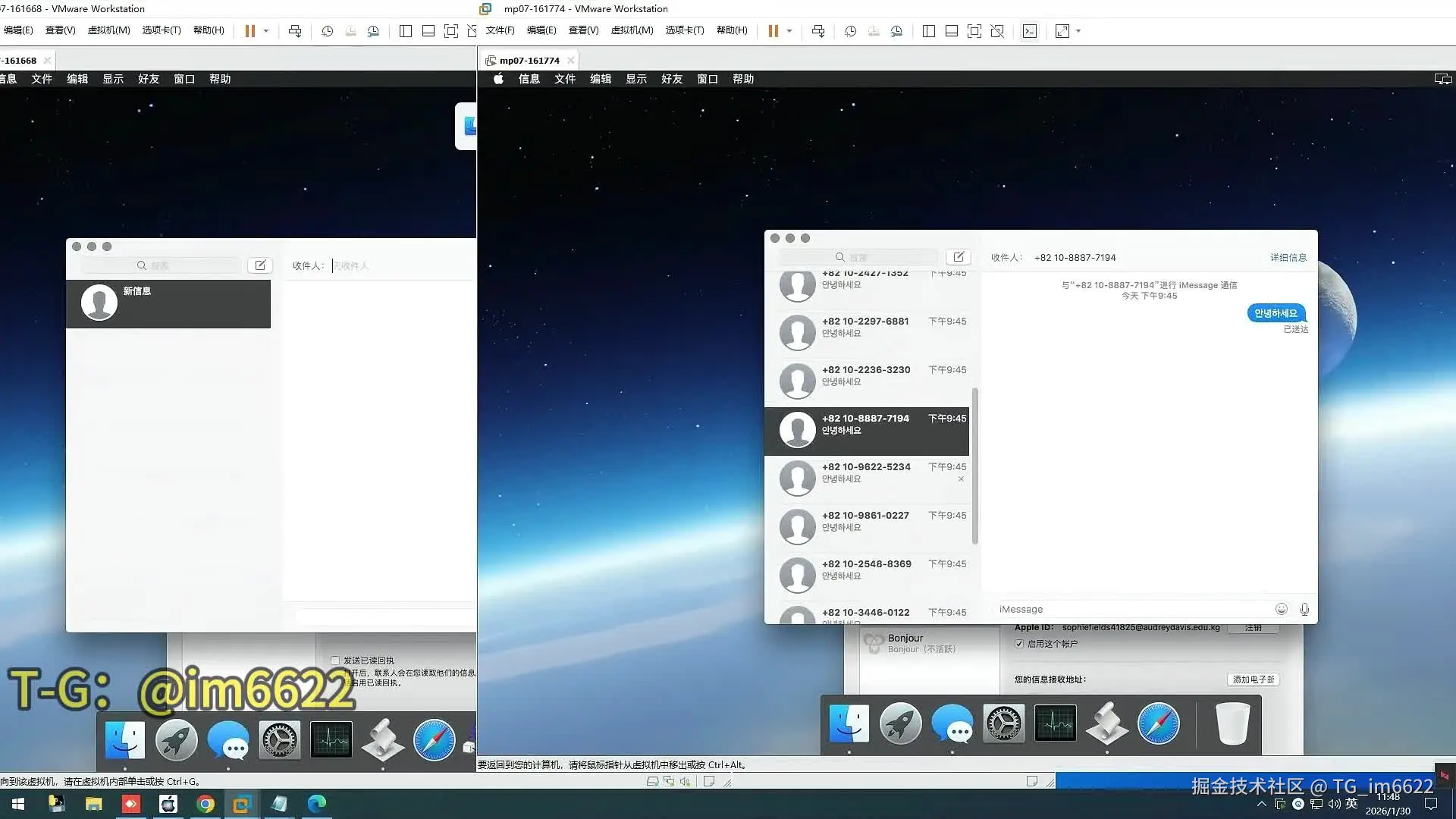
Task: Open Safari compass icon in right dock
Action: (x=1158, y=723)
